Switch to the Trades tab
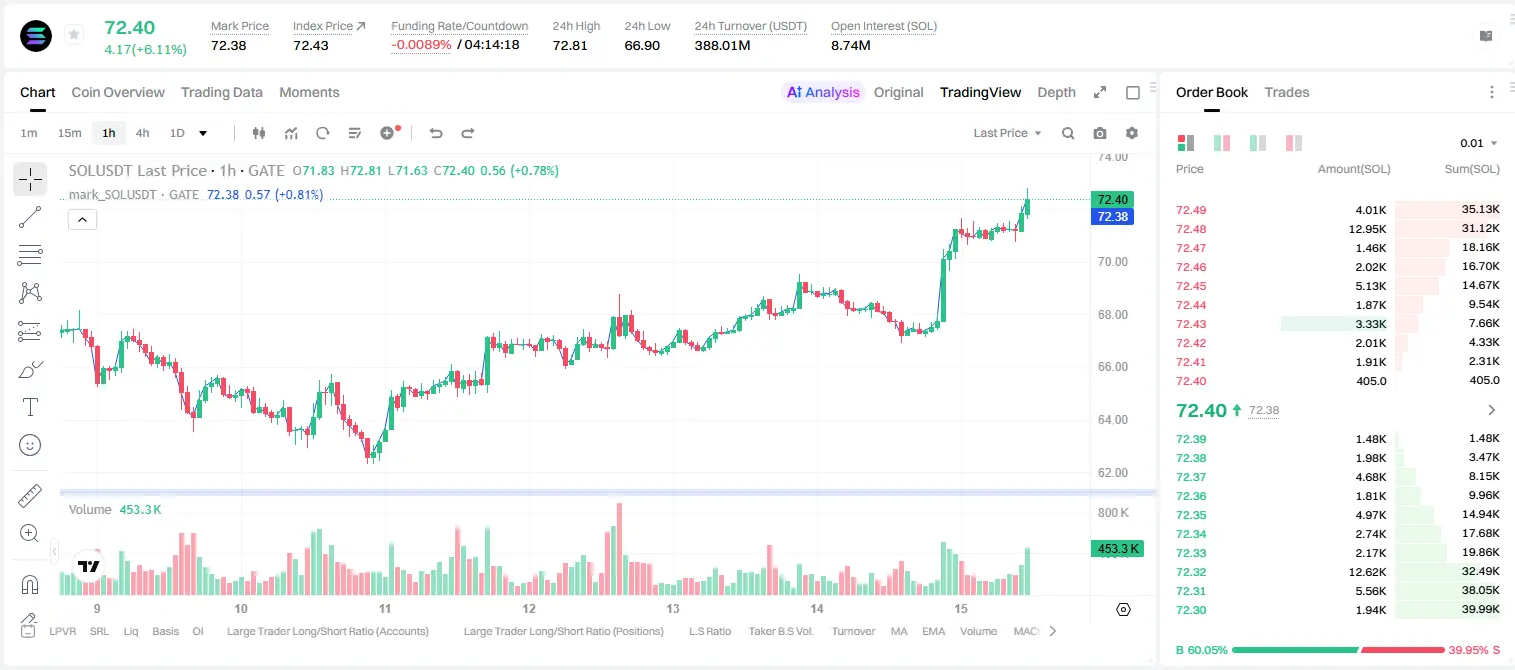The image size is (1515, 670). [1287, 92]
